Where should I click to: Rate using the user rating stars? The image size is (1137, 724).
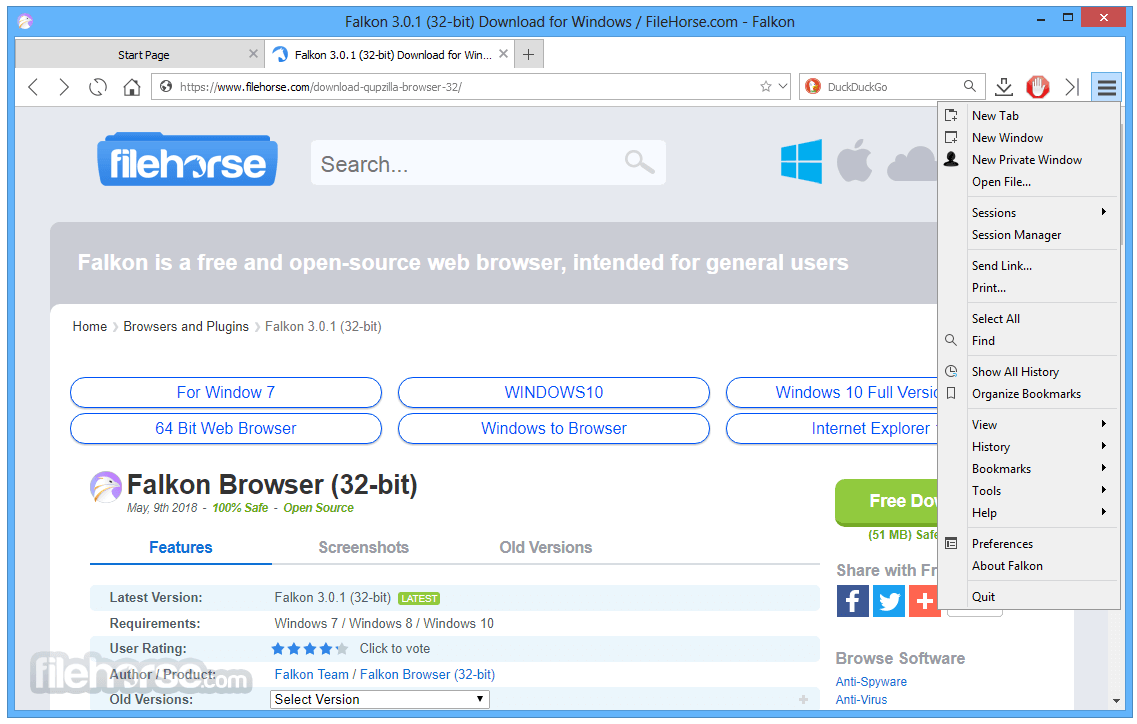click(310, 649)
